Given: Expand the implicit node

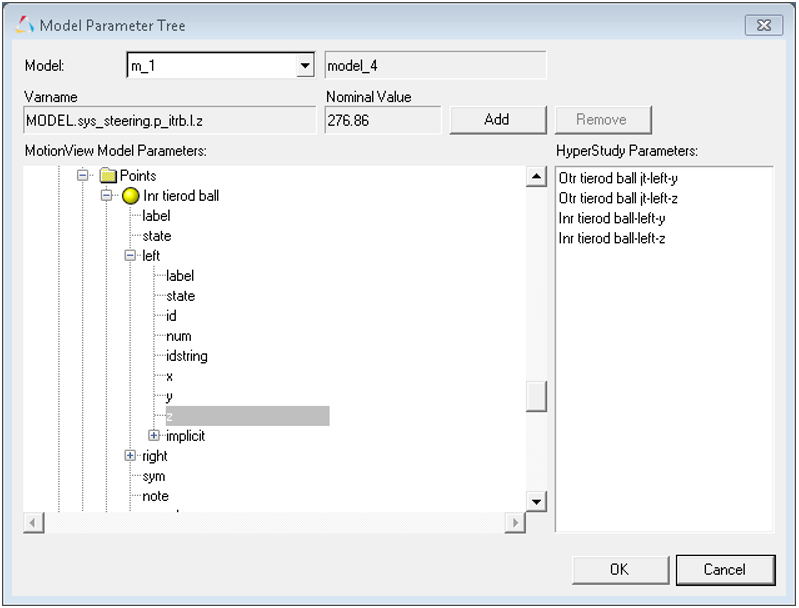Looking at the screenshot, I should 154,436.
